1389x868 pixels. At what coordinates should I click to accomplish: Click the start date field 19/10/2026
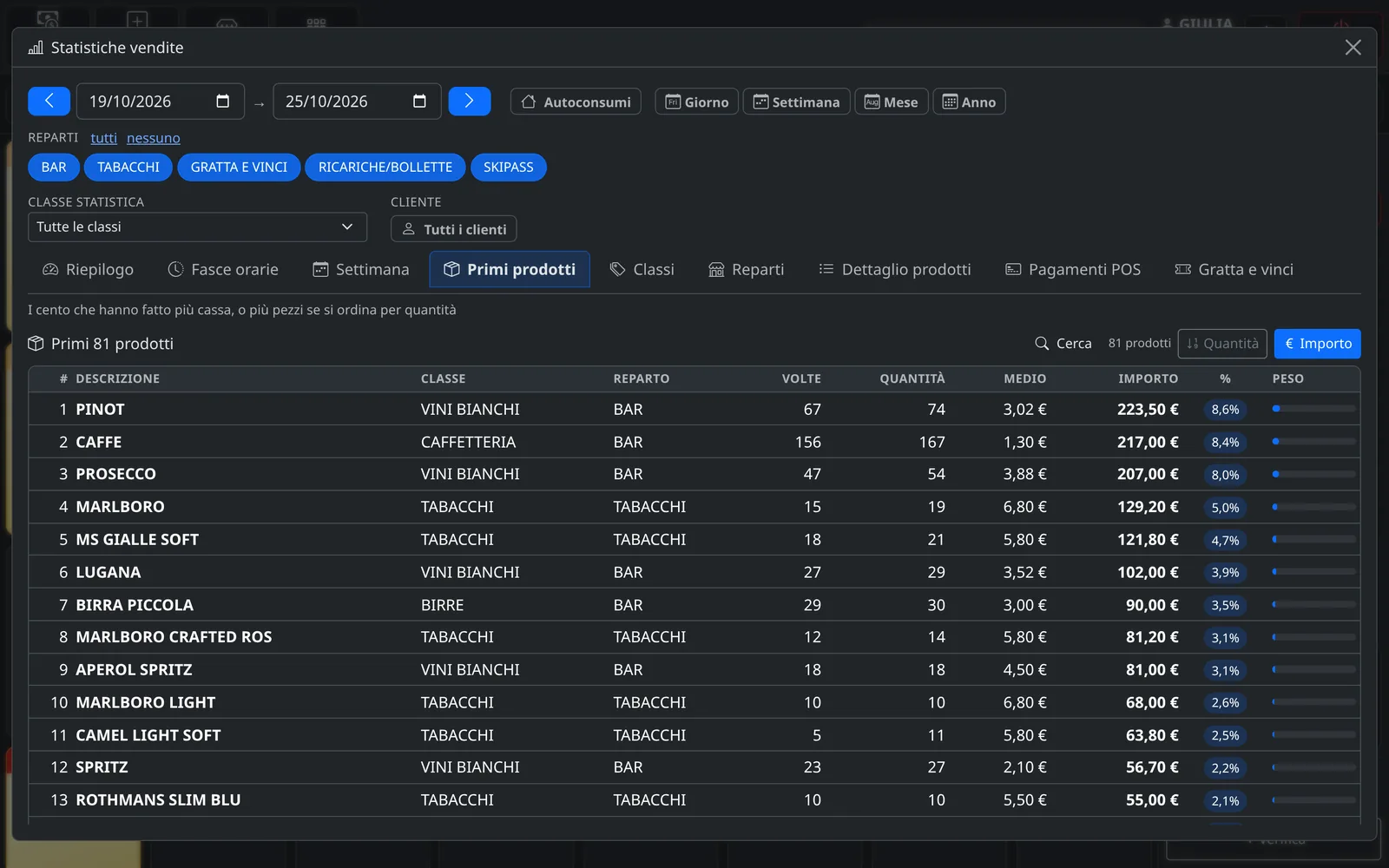[x=161, y=102]
